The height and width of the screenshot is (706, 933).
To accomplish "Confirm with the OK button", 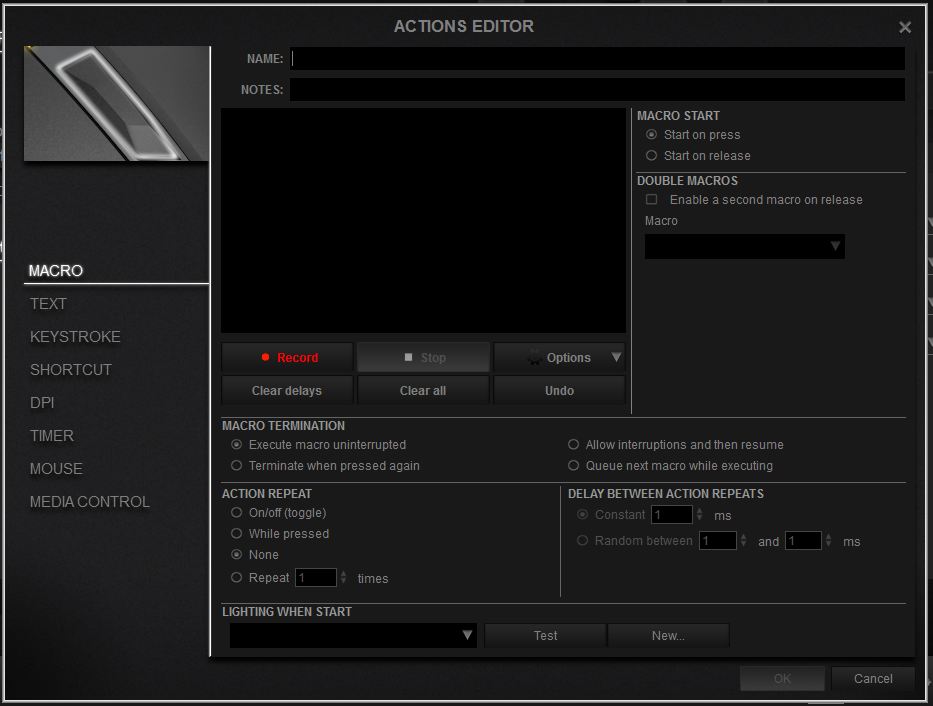I will [x=782, y=678].
